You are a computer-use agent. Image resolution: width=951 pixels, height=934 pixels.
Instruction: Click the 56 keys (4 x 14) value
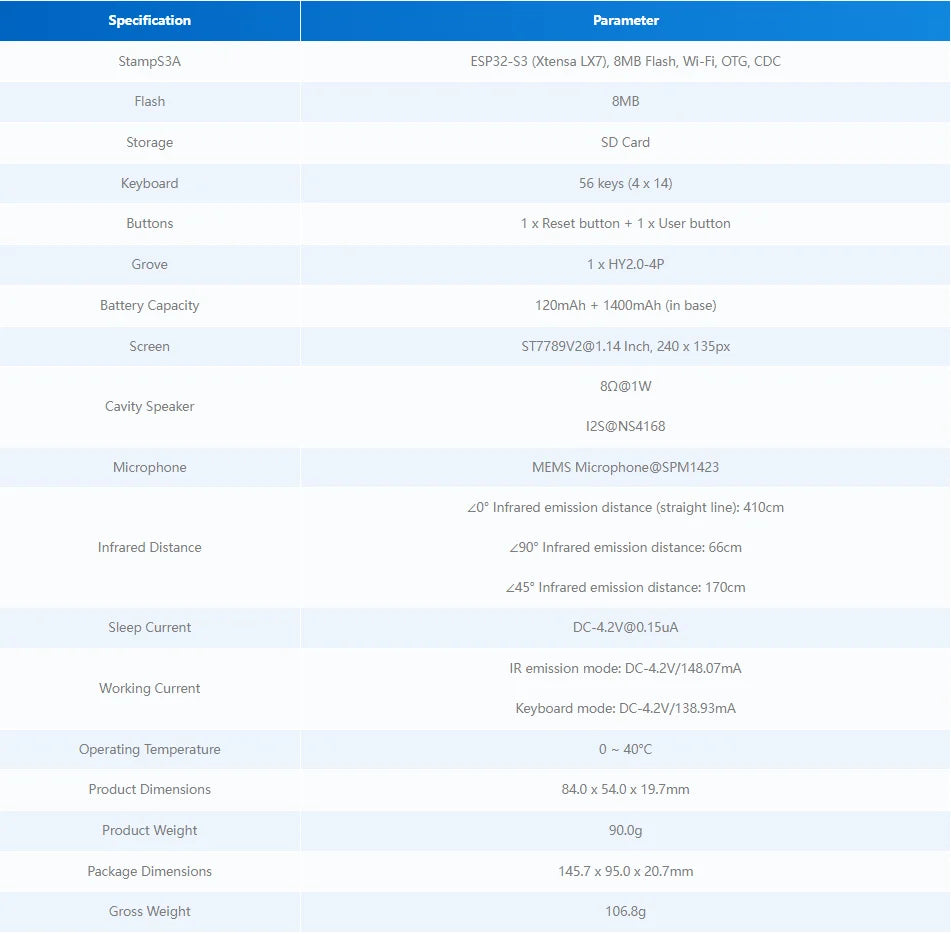(625, 183)
